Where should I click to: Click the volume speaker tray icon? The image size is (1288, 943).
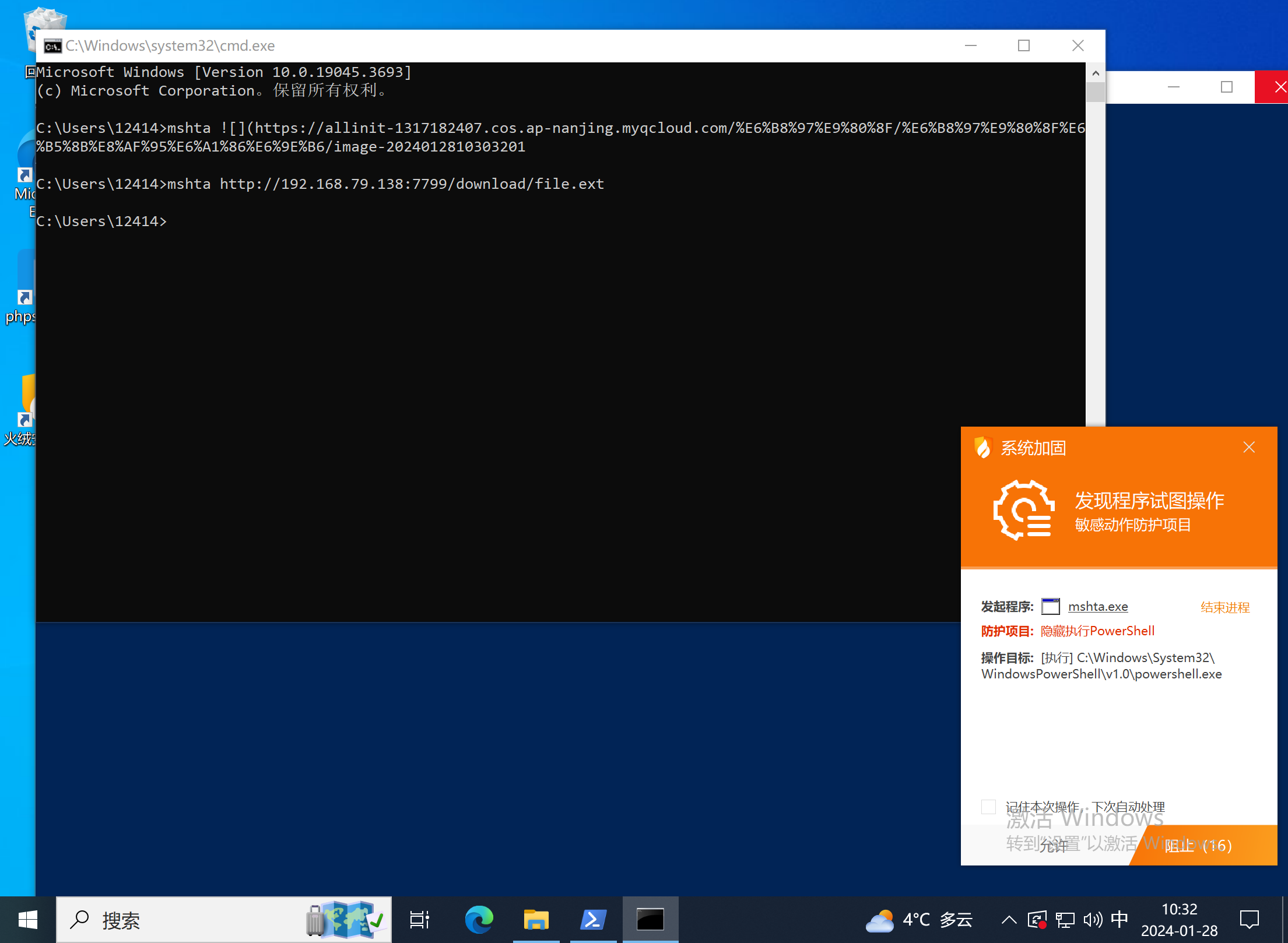[1092, 920]
